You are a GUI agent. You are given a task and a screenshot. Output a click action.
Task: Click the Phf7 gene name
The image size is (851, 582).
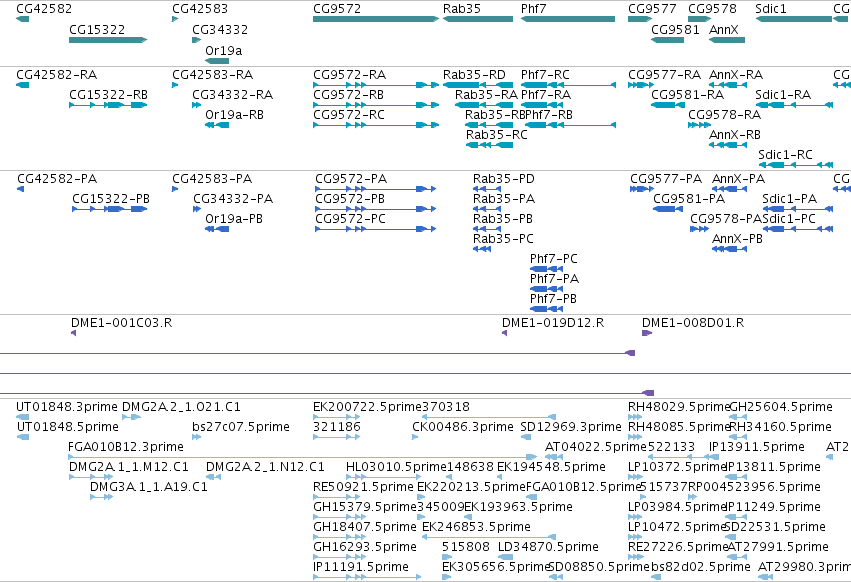pyautogui.click(x=534, y=9)
